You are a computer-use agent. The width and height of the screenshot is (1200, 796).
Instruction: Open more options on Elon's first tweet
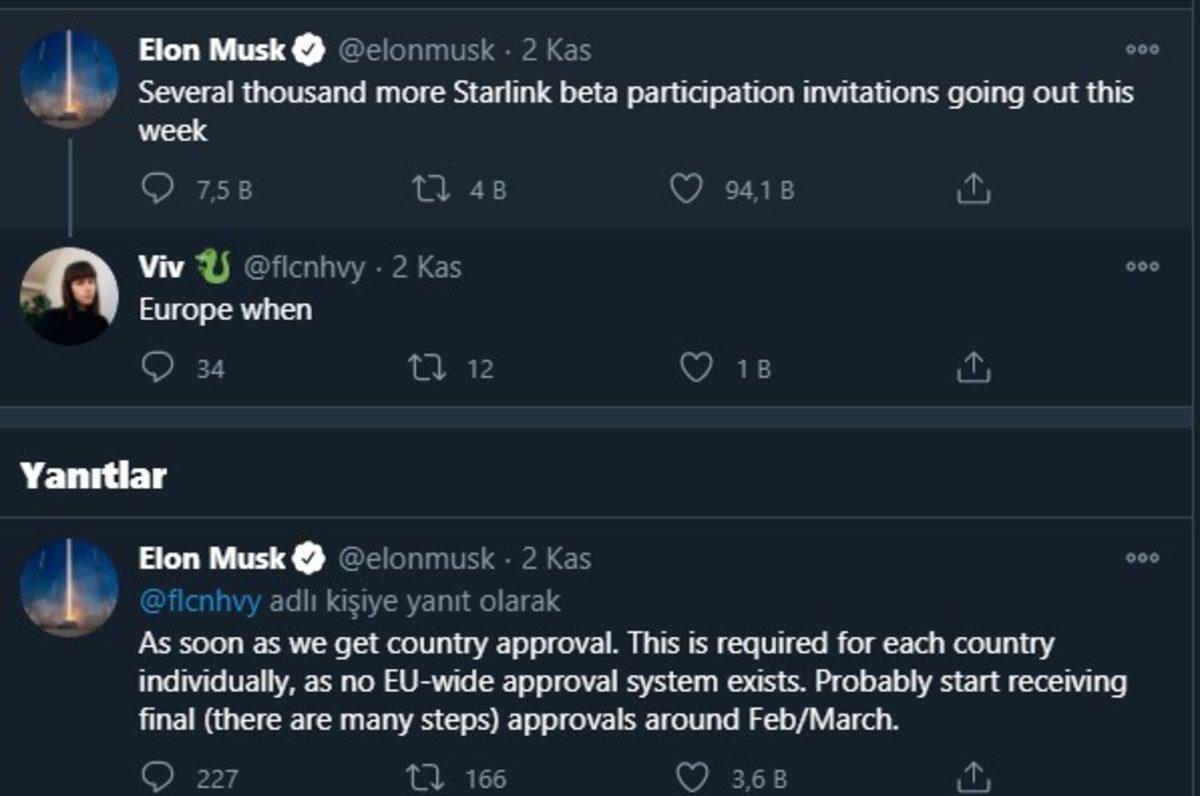coord(1144,48)
